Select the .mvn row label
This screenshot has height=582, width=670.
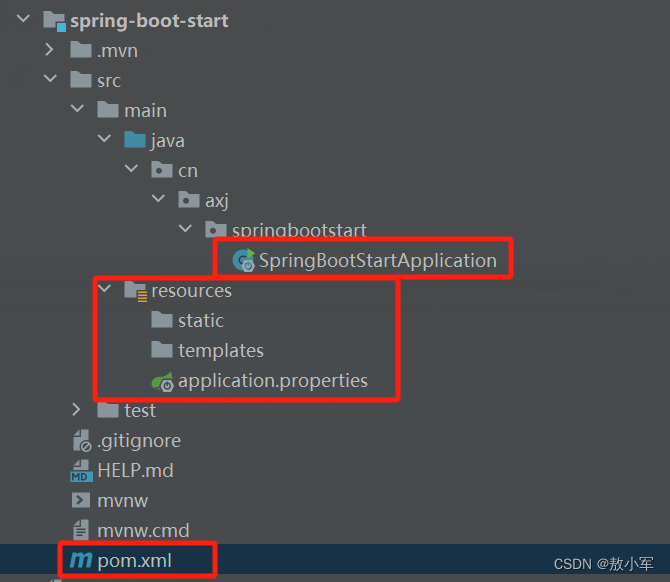[117, 51]
